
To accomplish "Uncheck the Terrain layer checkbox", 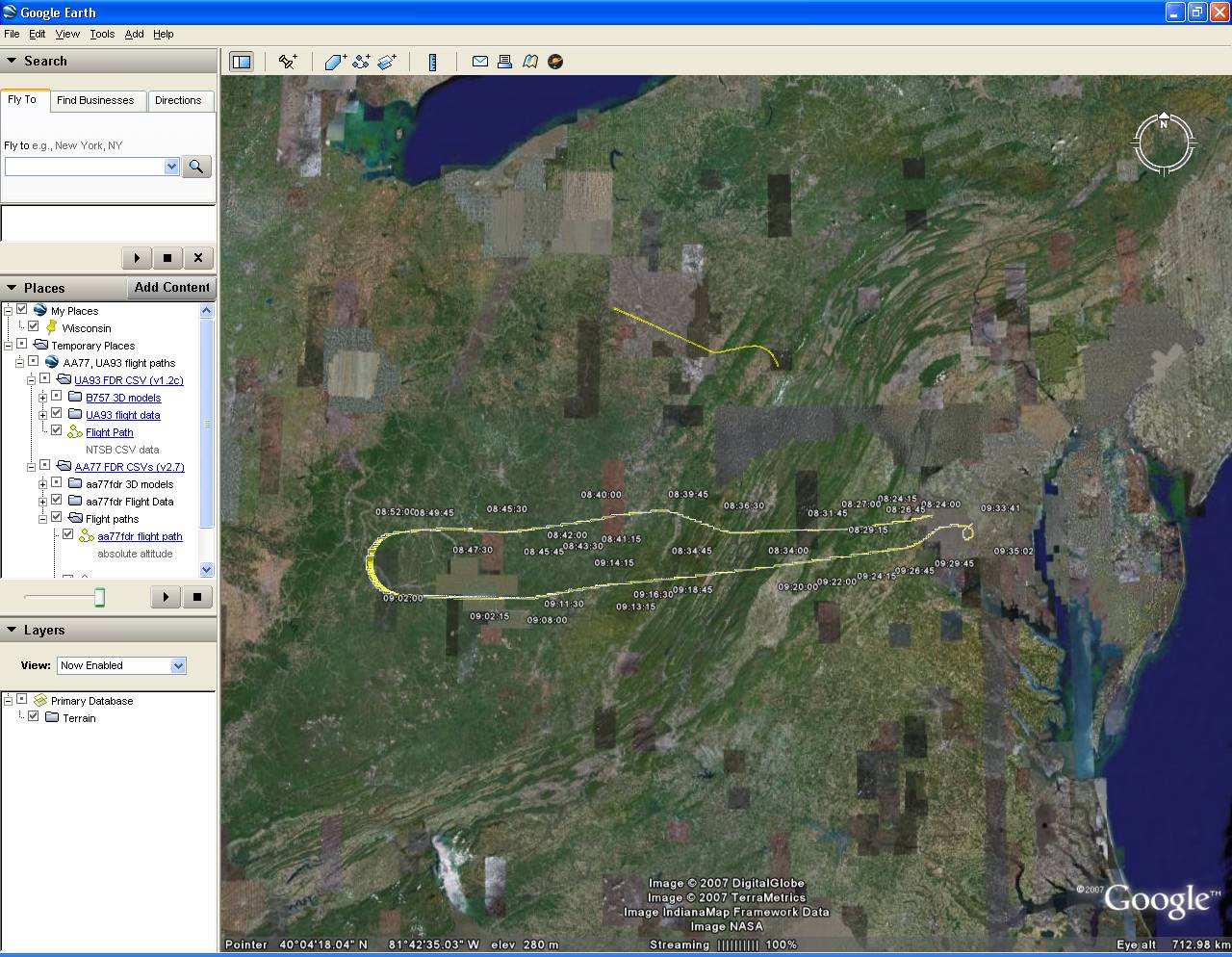I will tap(34, 717).
